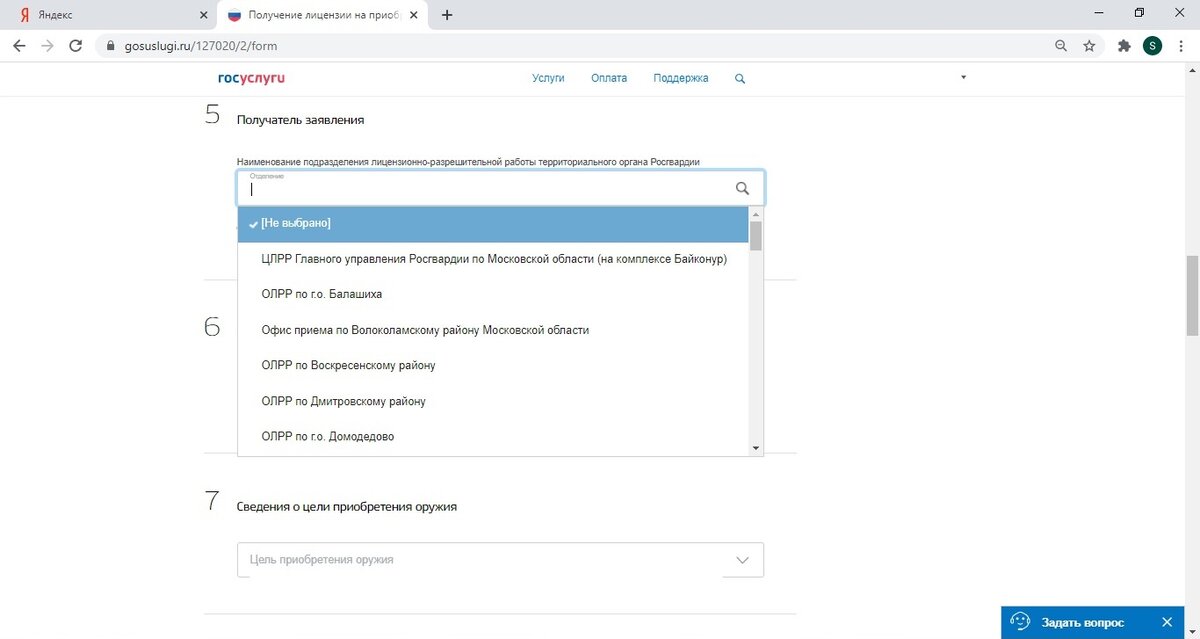The height and width of the screenshot is (639, 1200).
Task: Bookmark this page with star icon
Action: click(1089, 45)
